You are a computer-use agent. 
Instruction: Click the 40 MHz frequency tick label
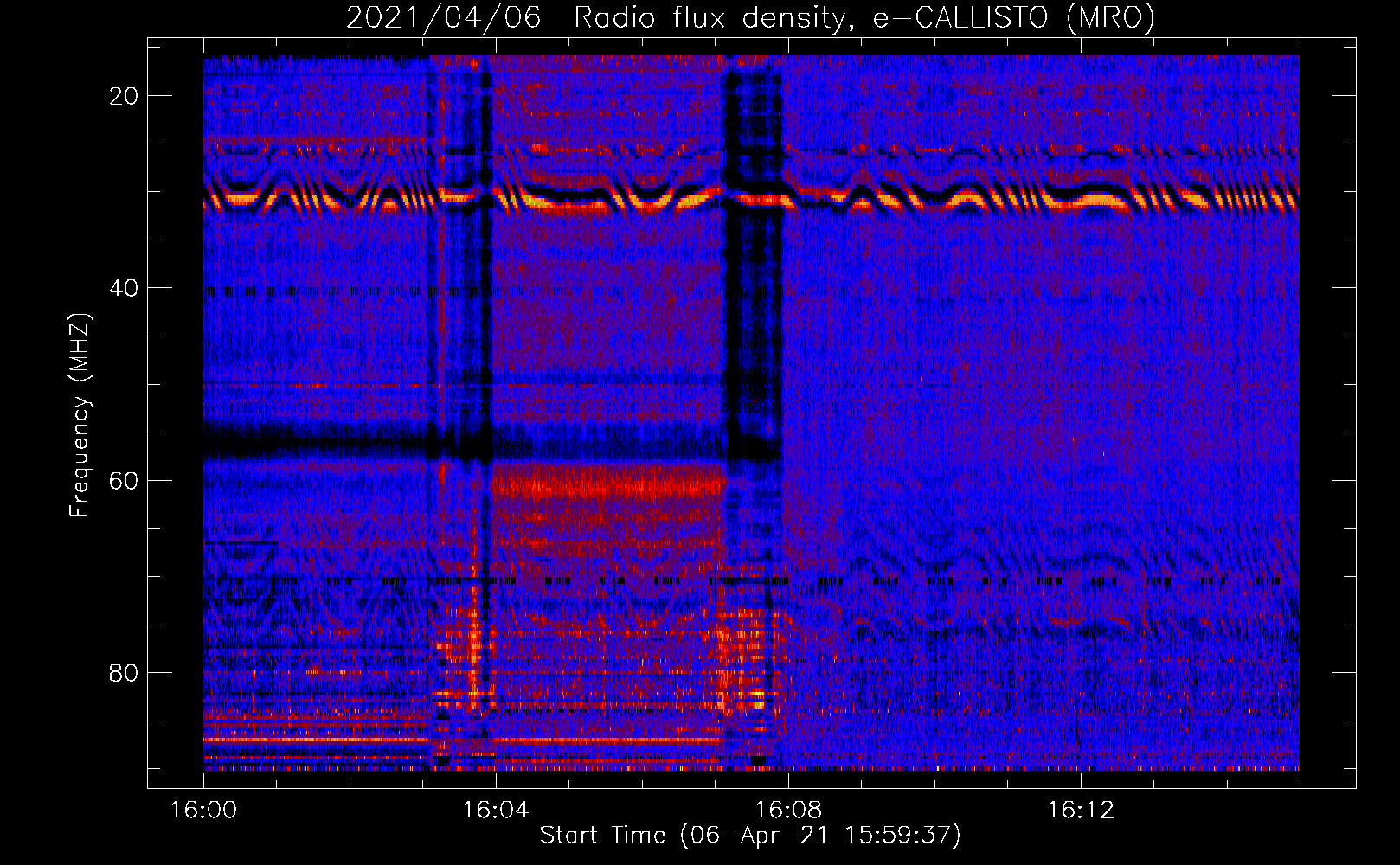tap(124, 288)
